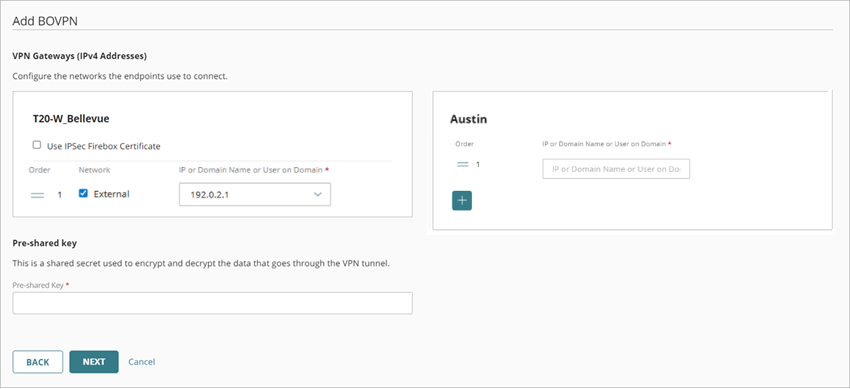Image resolution: width=850 pixels, height=389 pixels.
Task: Select the Austin gateway title
Action: [x=468, y=119]
